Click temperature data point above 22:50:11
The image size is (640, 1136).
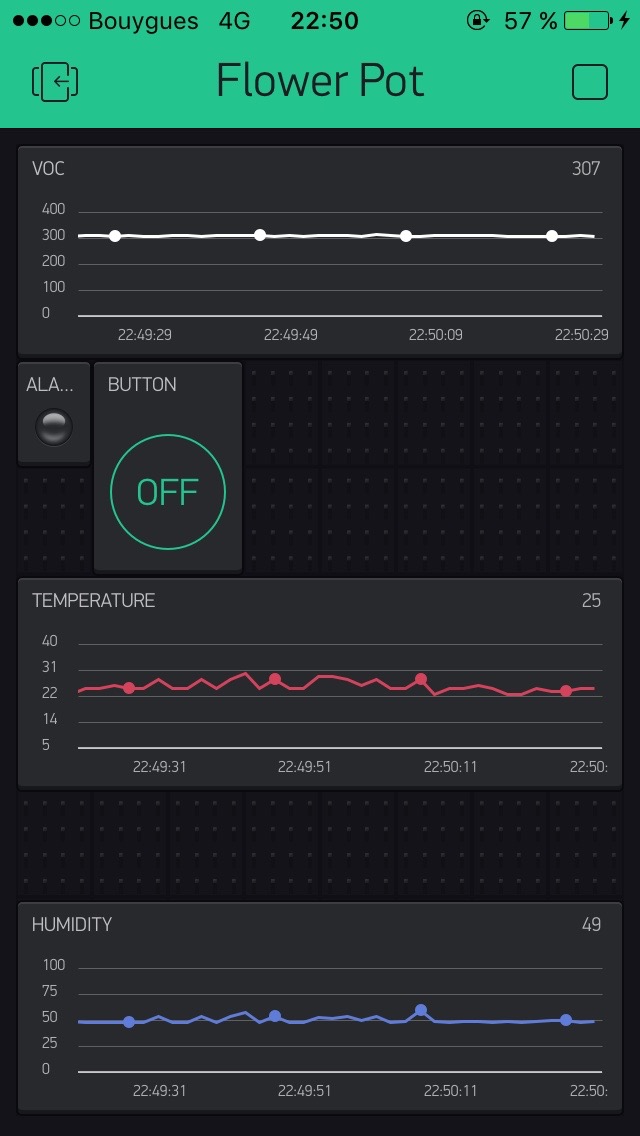(x=421, y=679)
